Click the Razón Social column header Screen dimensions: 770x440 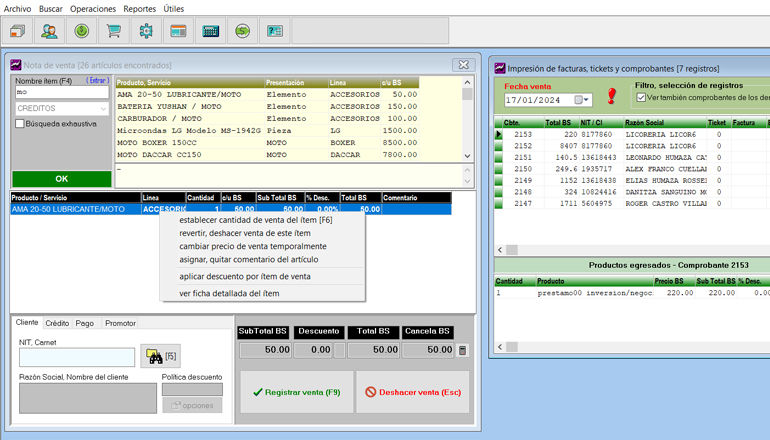coord(664,123)
